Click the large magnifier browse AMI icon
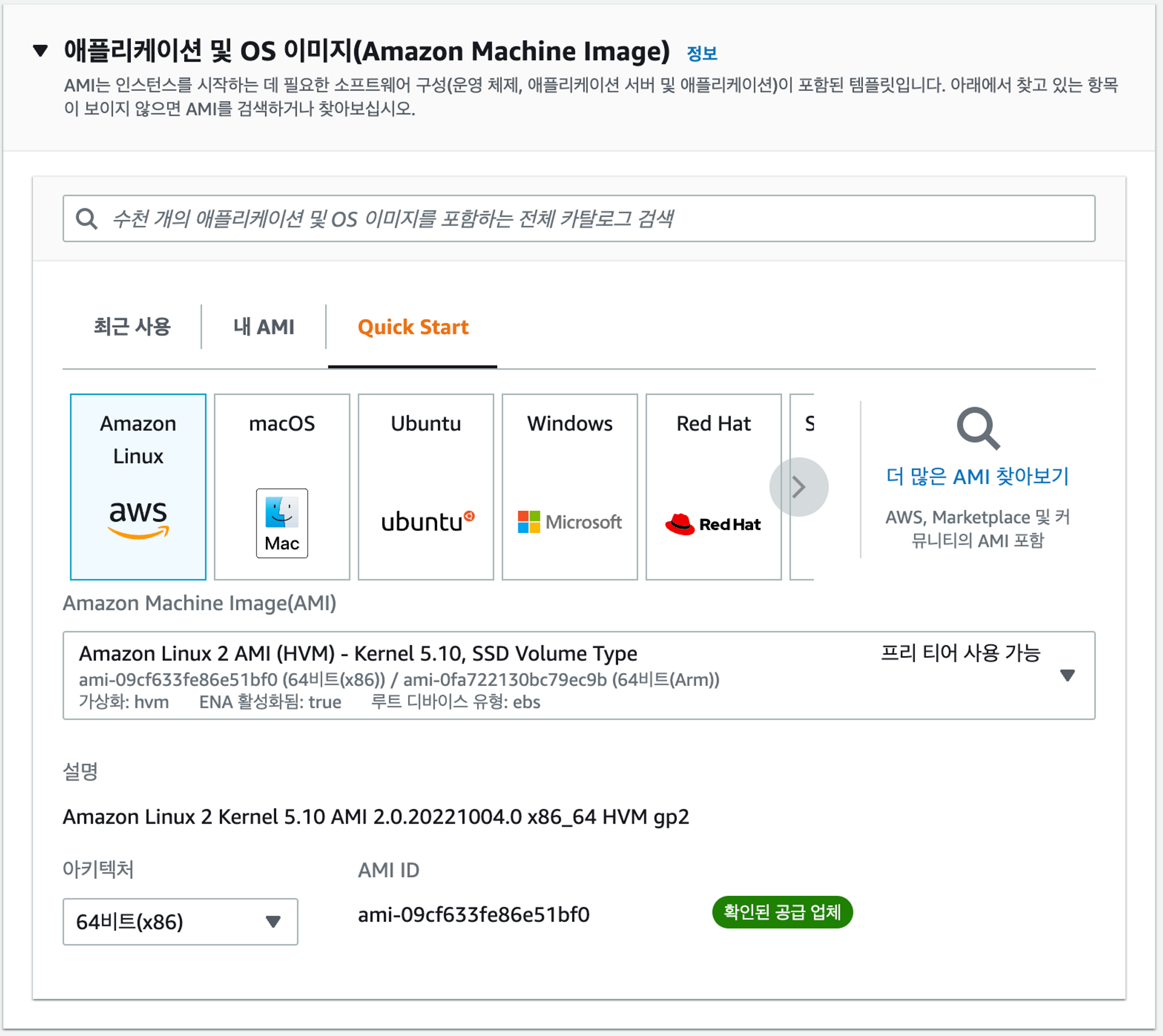Image resolution: width=1163 pixels, height=1036 pixels. click(x=978, y=429)
